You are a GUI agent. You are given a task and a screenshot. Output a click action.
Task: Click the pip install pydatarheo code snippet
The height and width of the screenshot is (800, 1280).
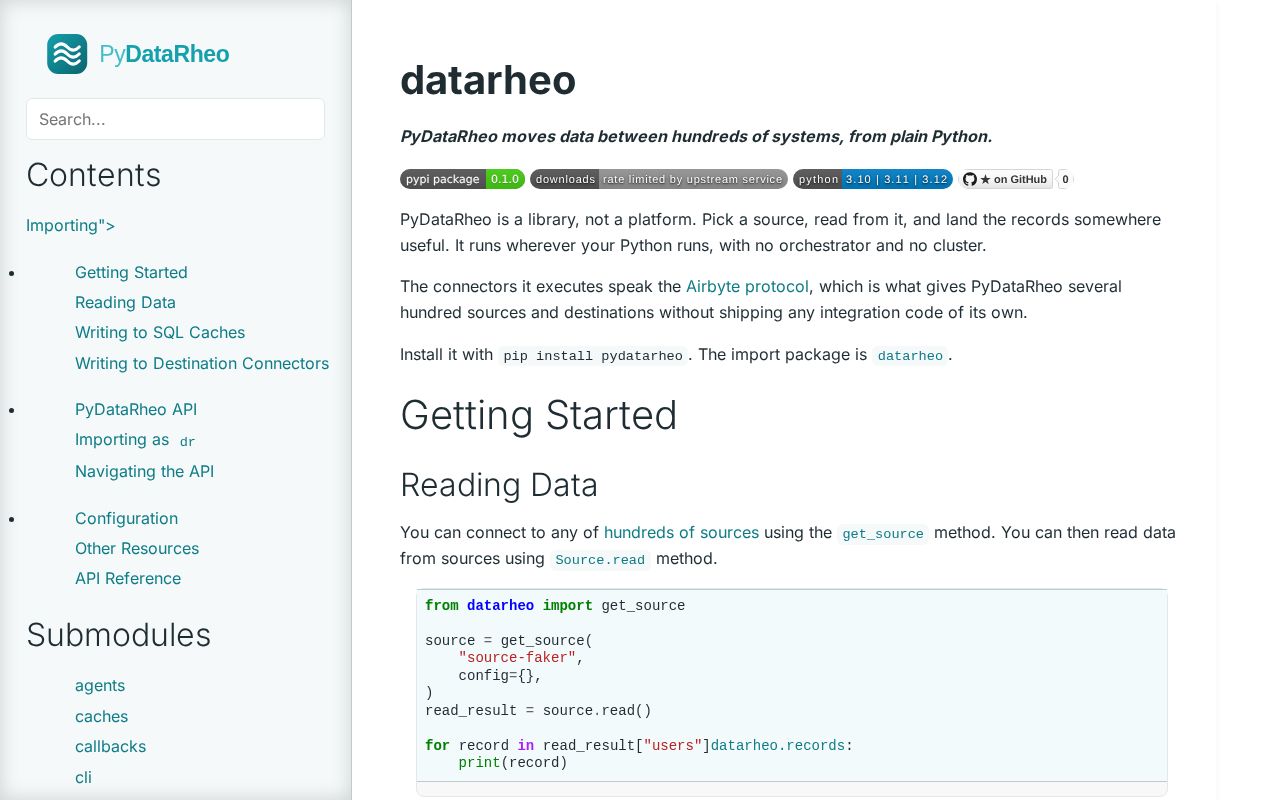[593, 355]
